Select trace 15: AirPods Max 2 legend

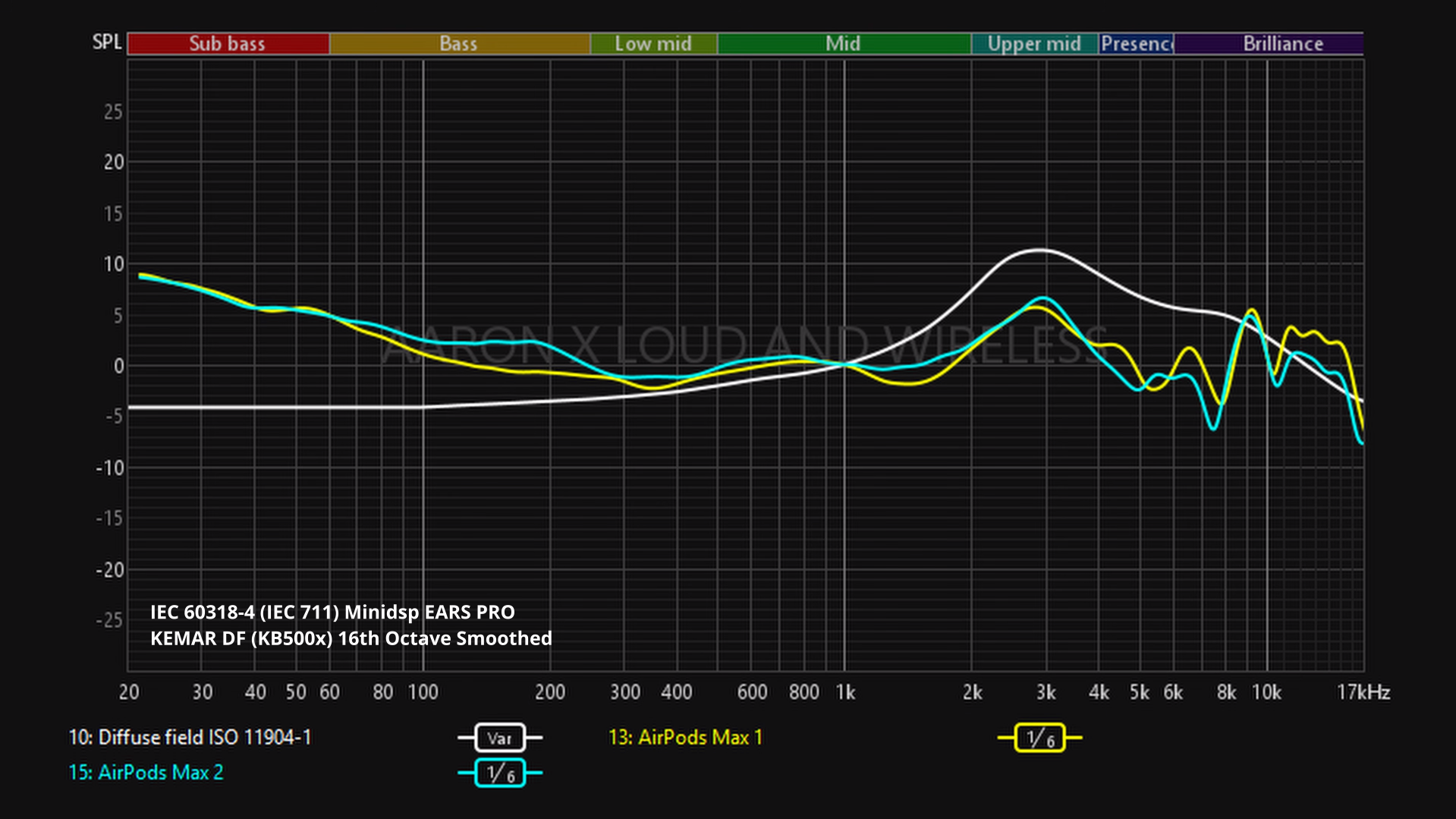tap(146, 773)
